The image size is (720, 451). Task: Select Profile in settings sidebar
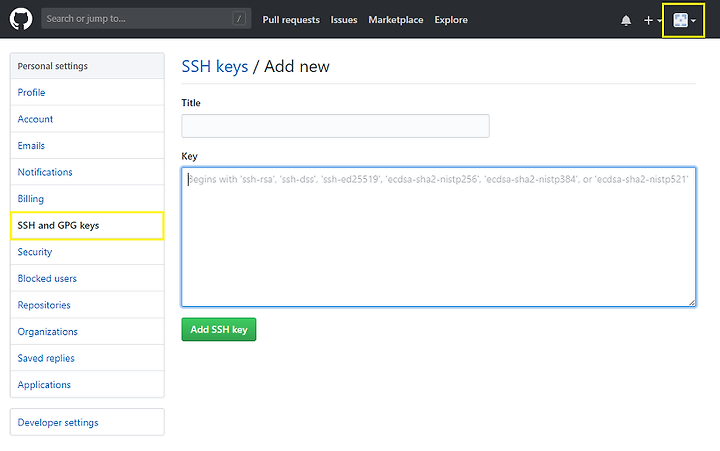[x=87, y=92]
